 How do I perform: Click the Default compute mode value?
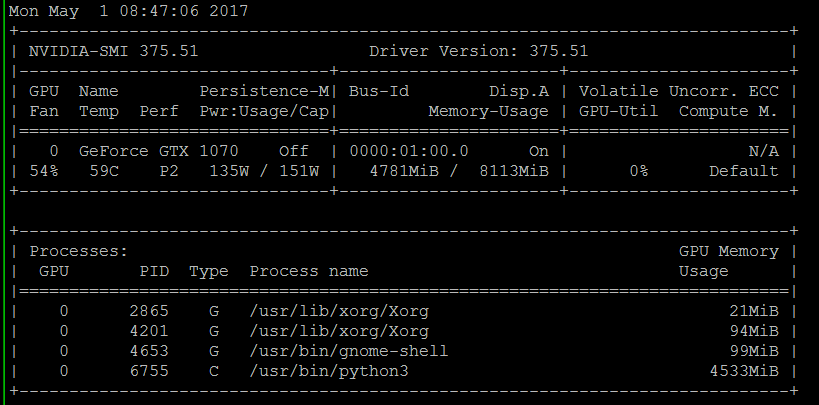click(x=743, y=171)
